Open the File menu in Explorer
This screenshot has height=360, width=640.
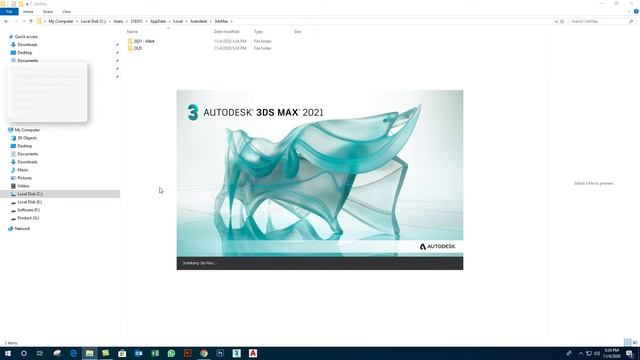9,11
